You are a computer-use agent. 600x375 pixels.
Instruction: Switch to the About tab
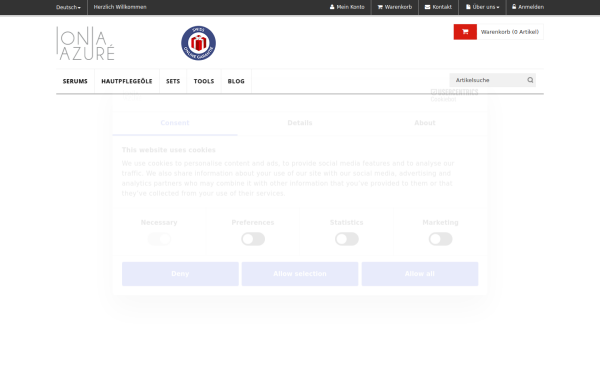click(425, 123)
